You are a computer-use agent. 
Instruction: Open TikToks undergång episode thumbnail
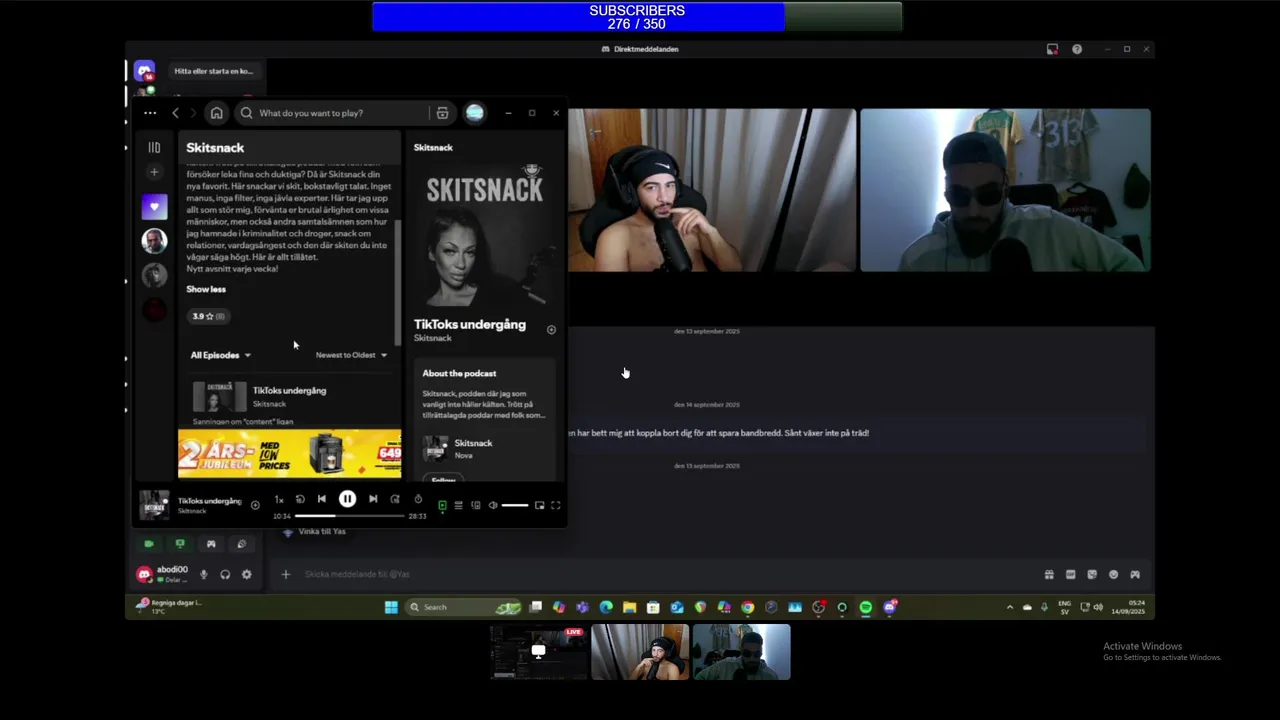[219, 397]
